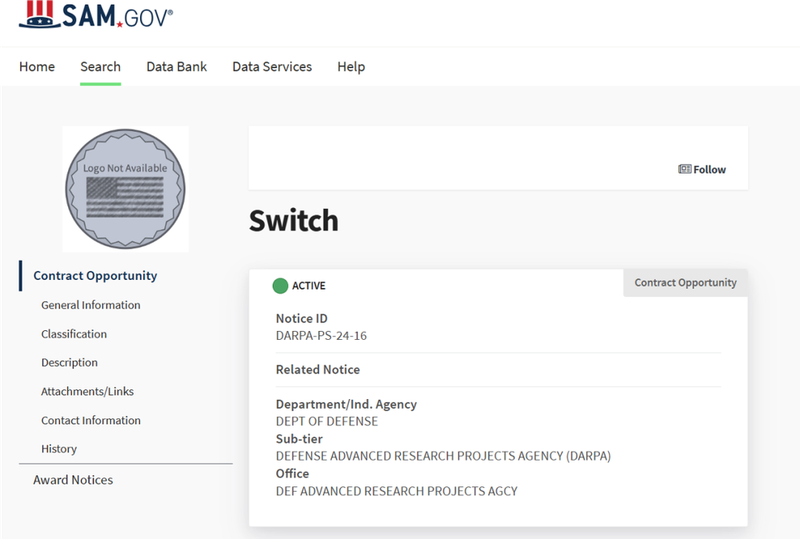Open the Home navigation item

point(37,67)
